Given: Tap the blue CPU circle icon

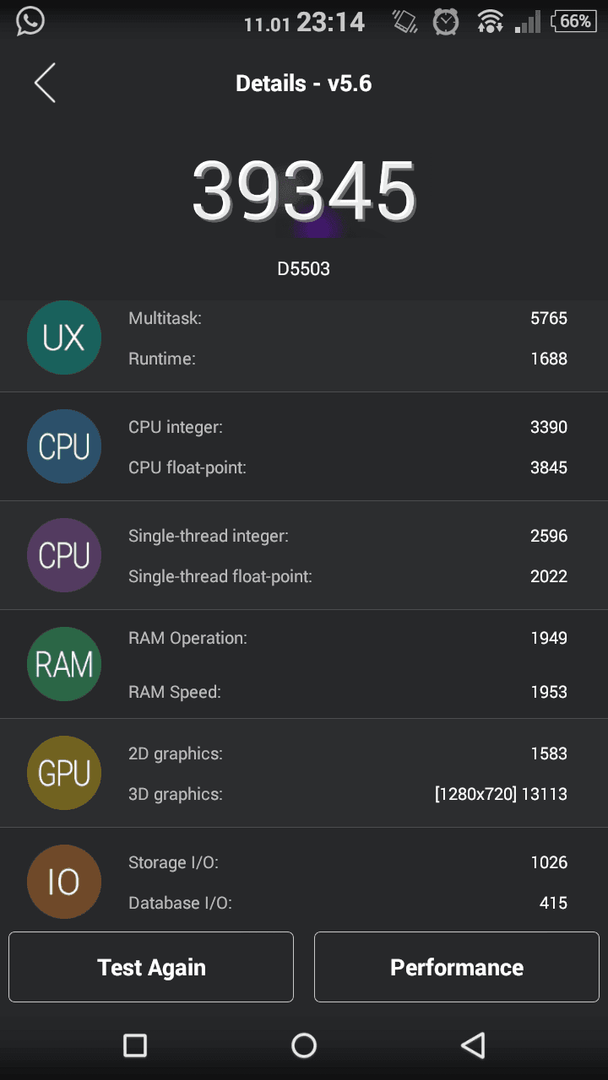Looking at the screenshot, I should [64, 446].
